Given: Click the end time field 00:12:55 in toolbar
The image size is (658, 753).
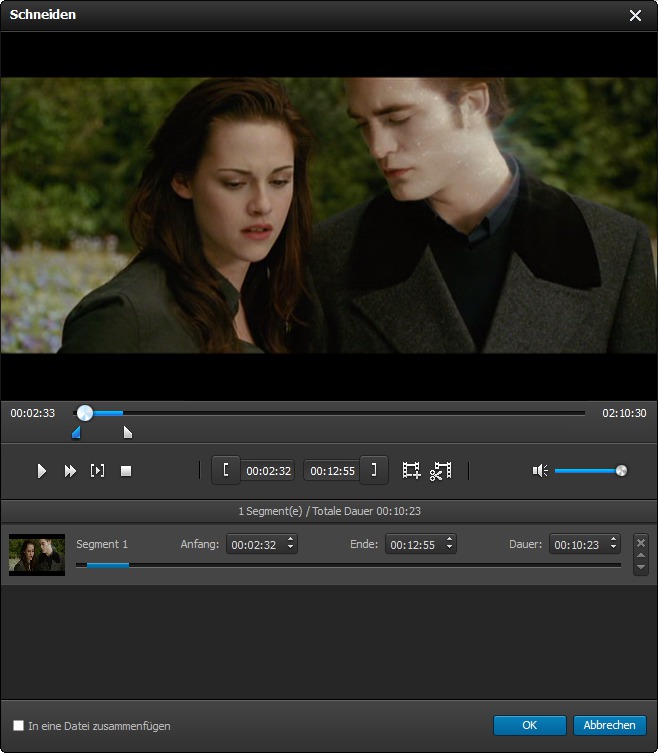Looking at the screenshot, I should click(x=332, y=471).
